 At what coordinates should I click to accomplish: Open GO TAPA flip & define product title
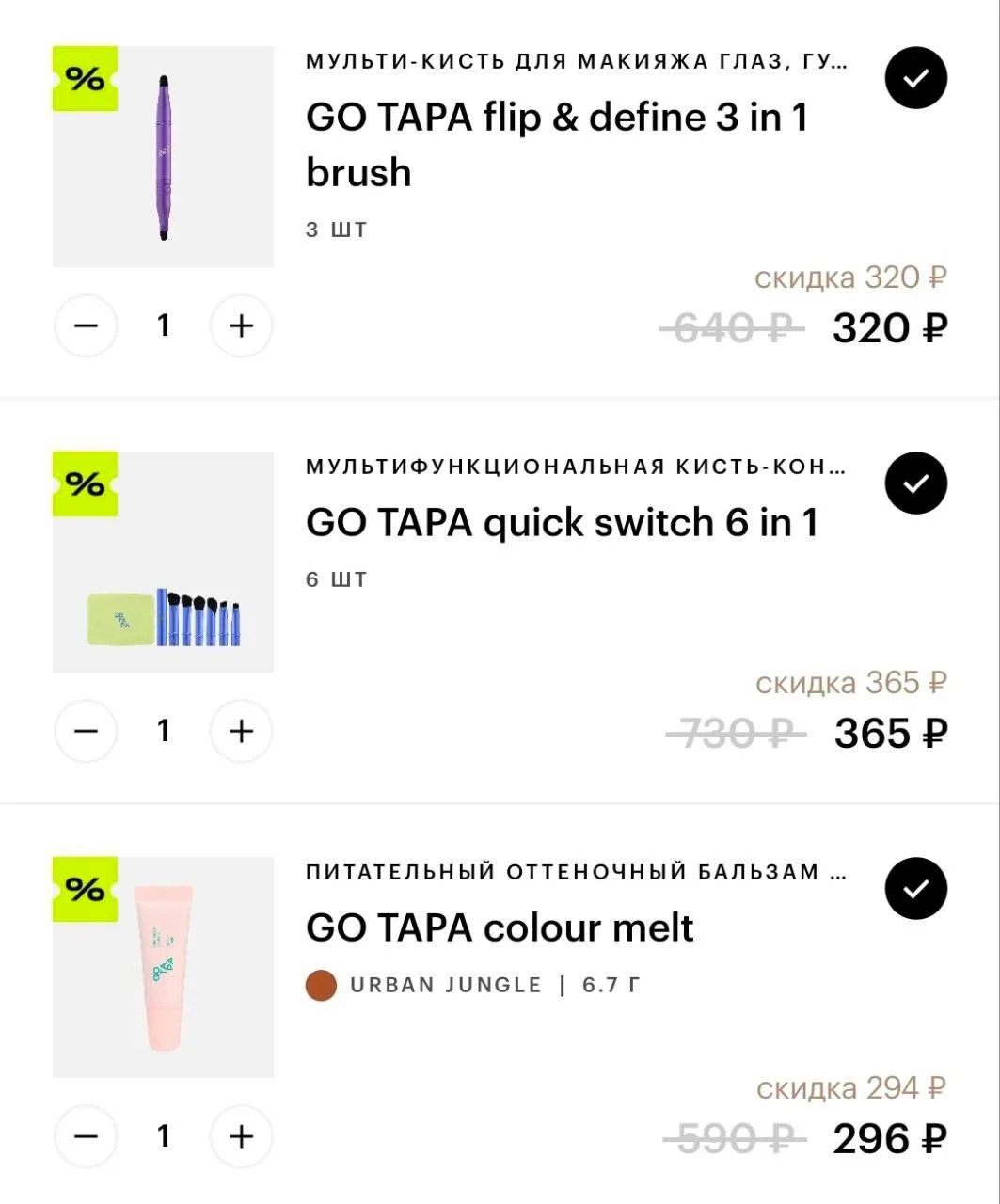point(557,145)
